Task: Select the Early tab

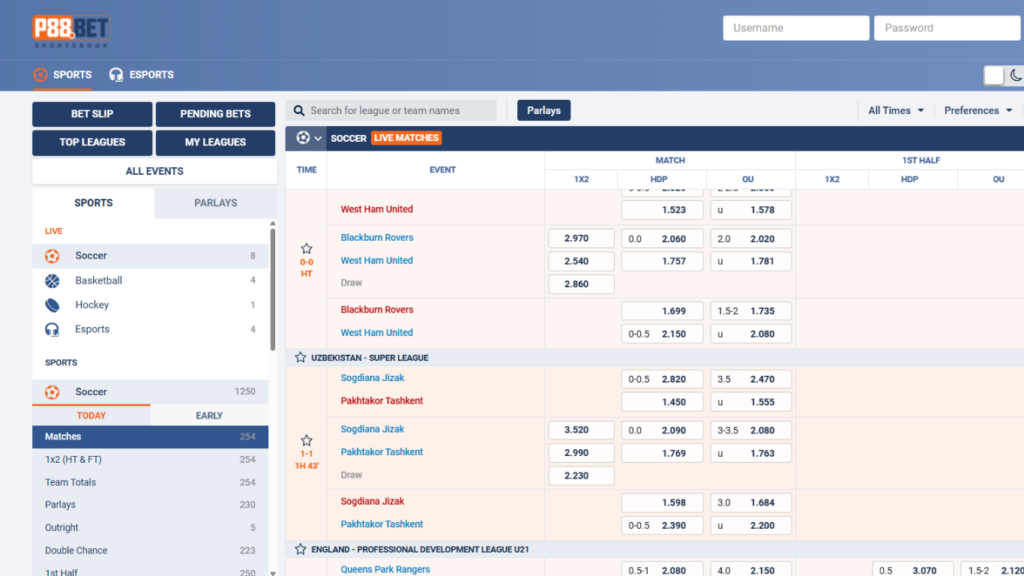Action: (209, 416)
